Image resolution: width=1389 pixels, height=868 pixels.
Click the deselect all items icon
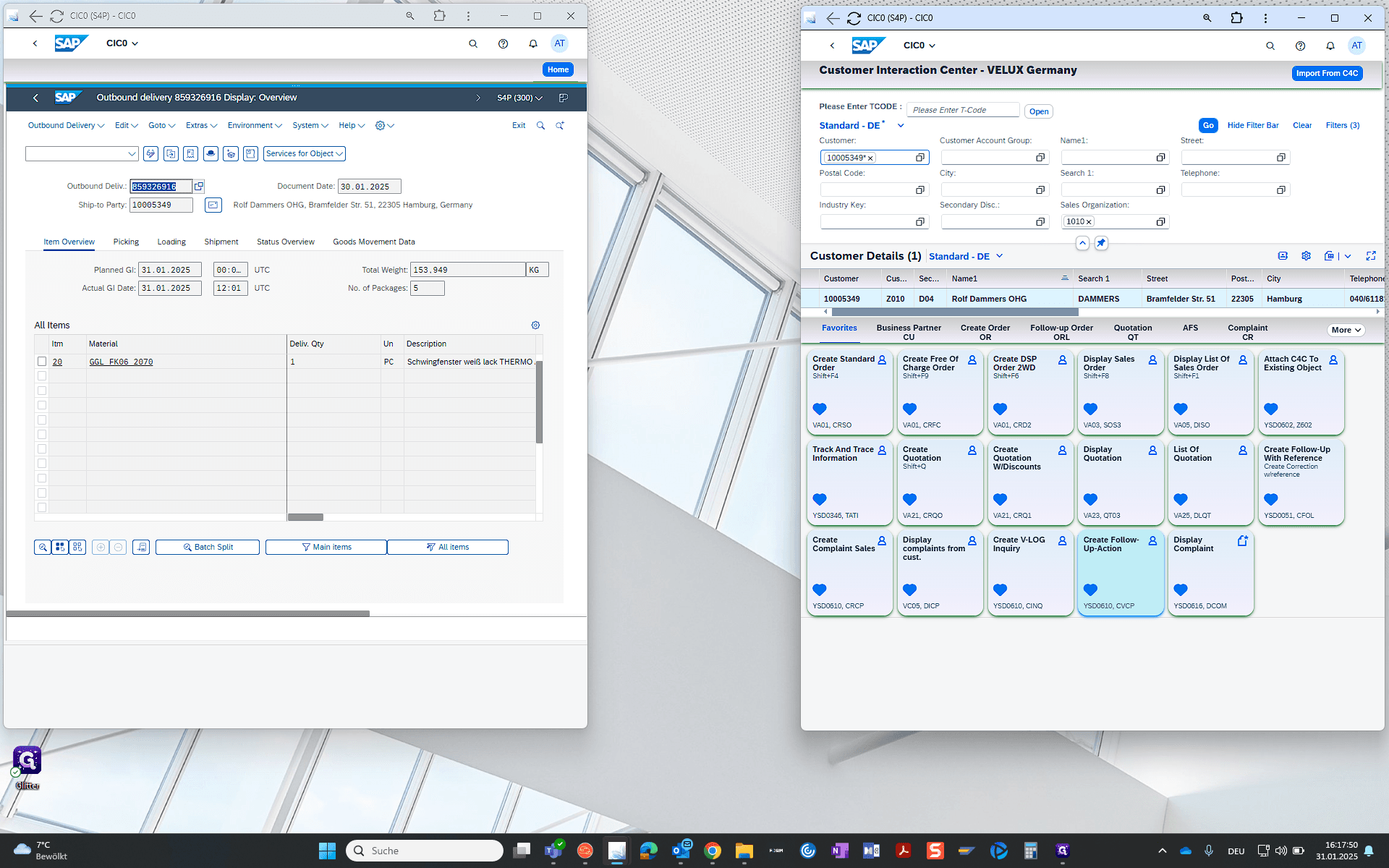(77, 547)
